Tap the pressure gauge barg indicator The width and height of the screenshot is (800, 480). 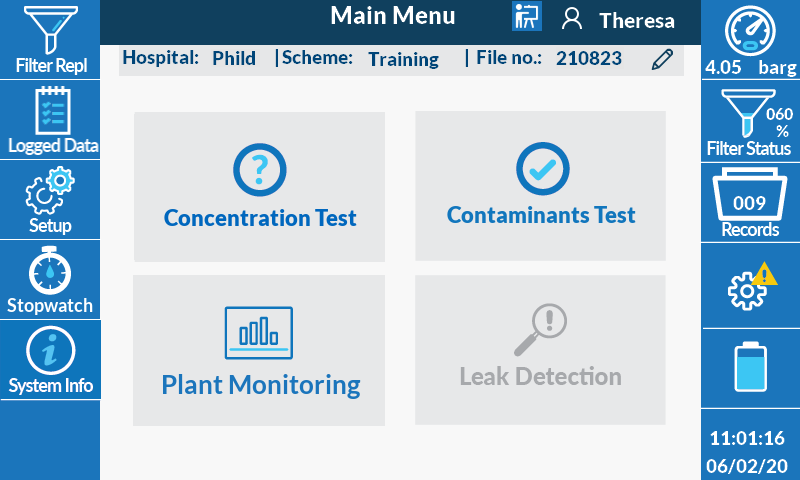point(750,40)
